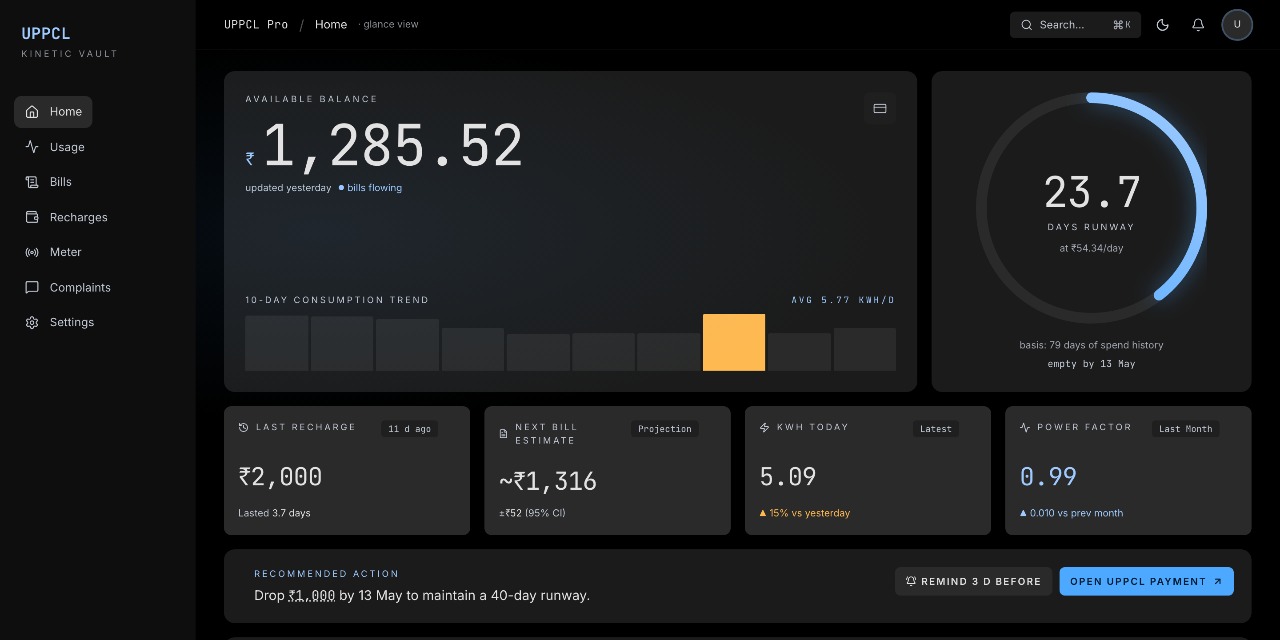Click the UPPCL Kinetic Vault logo
The image size is (1280, 640).
point(70,41)
